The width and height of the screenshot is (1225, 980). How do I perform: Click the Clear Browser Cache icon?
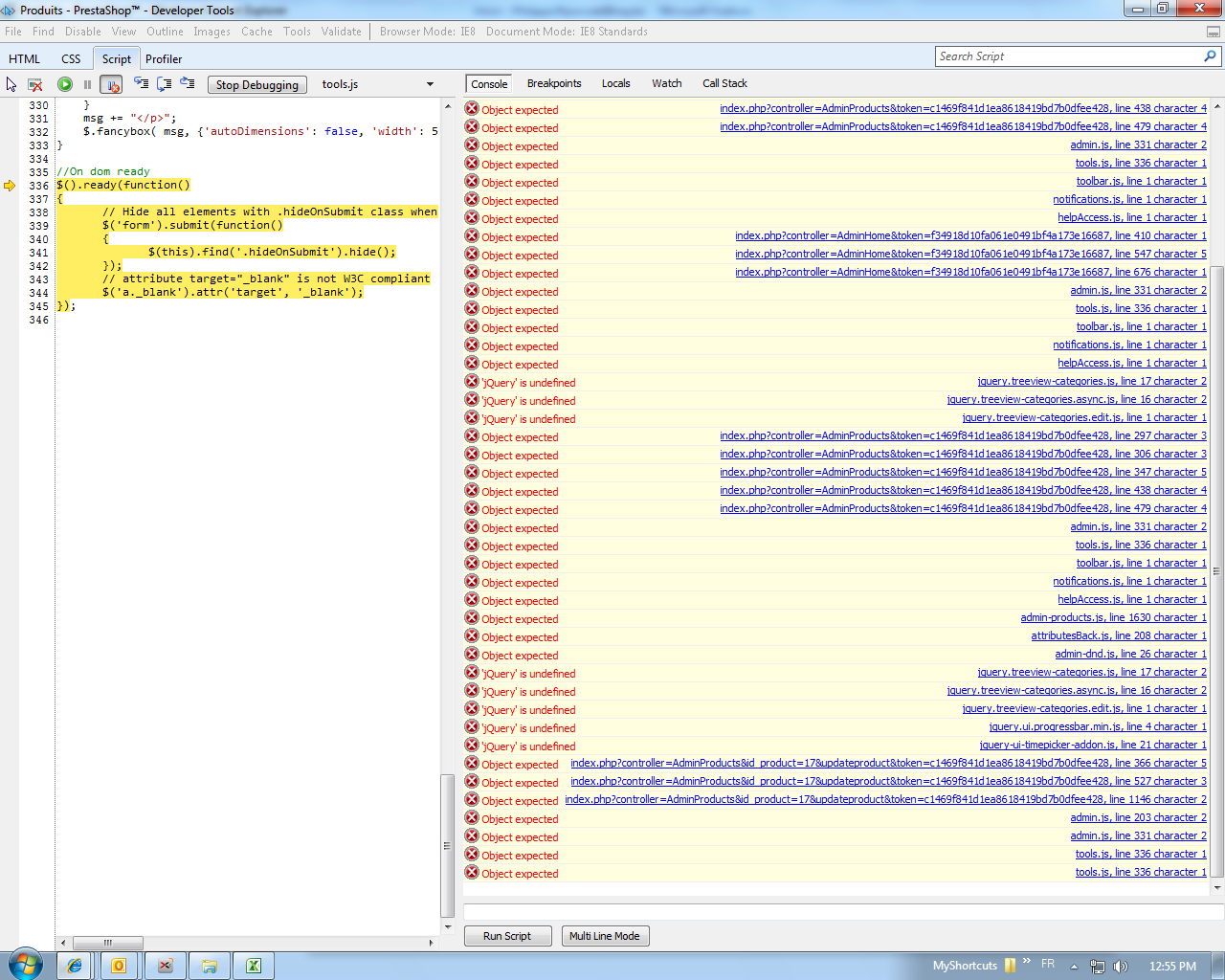coord(35,84)
